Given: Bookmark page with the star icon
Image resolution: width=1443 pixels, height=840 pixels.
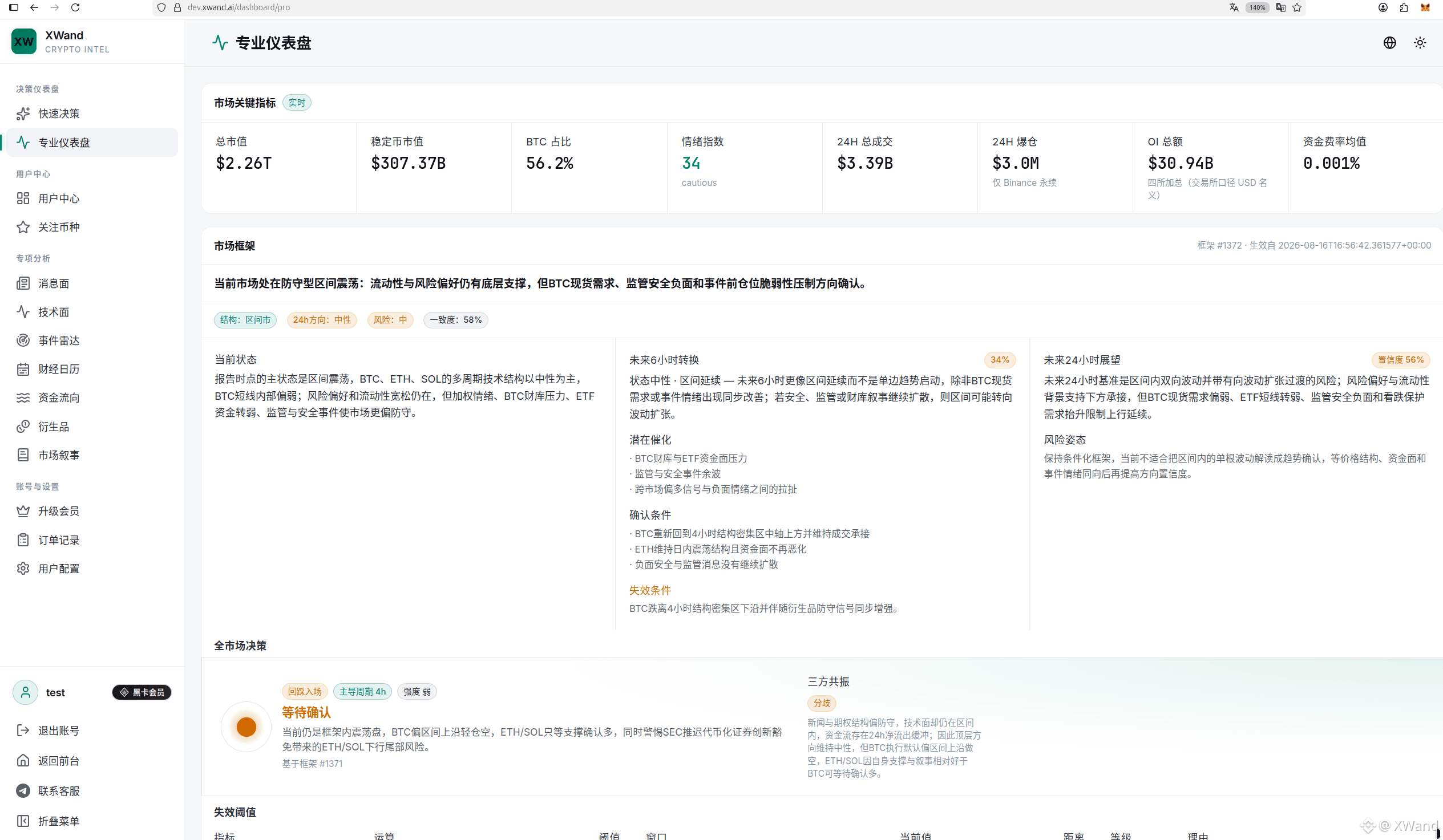Looking at the screenshot, I should (x=1297, y=7).
